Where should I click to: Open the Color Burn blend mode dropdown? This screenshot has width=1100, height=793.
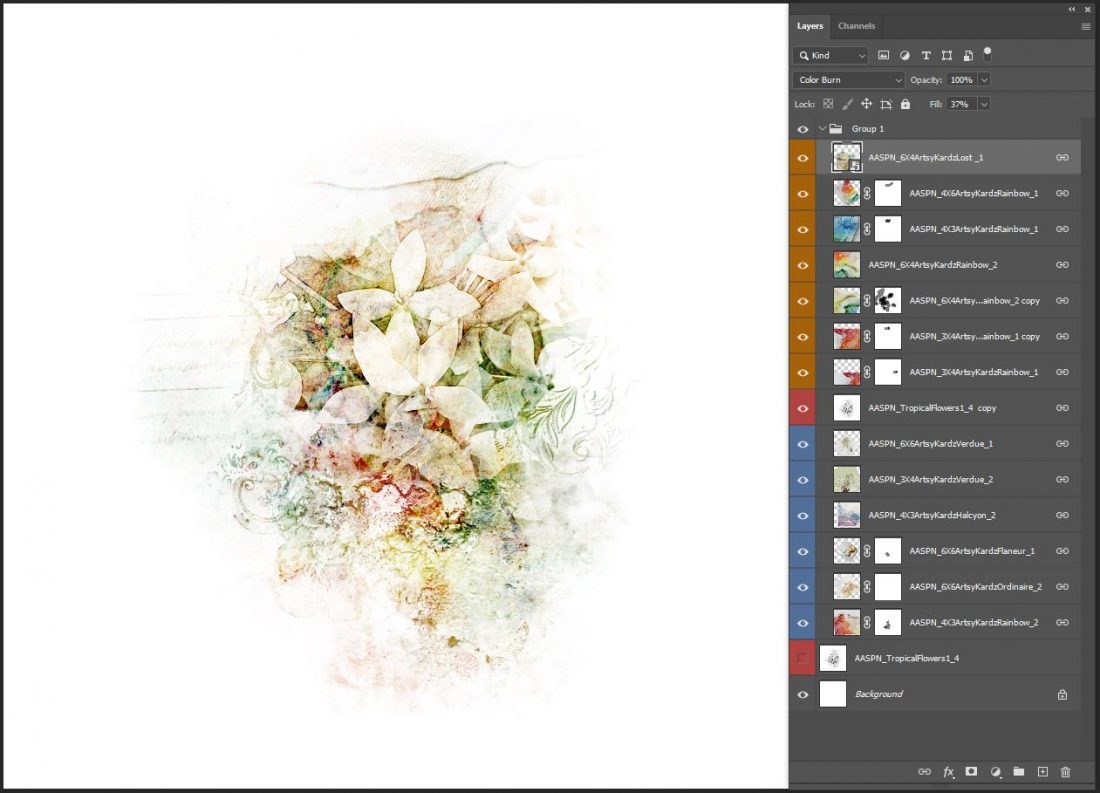[x=848, y=80]
